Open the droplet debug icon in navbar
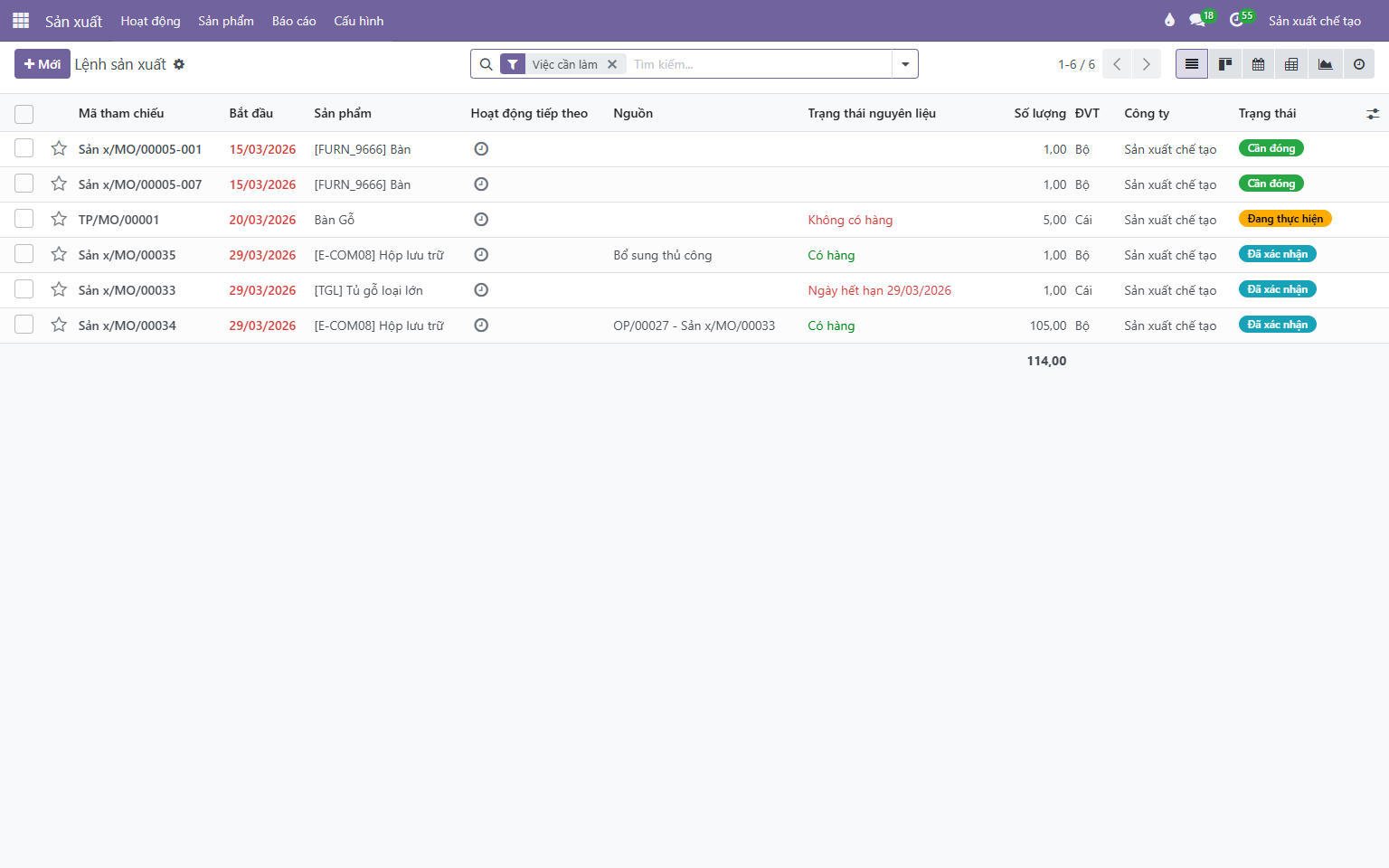 [x=1169, y=20]
